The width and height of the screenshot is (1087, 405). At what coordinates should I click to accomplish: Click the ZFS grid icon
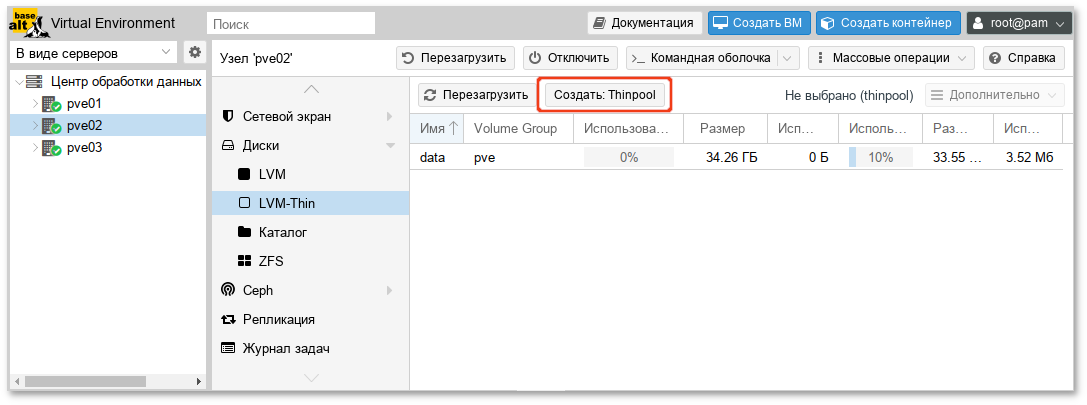click(244, 261)
